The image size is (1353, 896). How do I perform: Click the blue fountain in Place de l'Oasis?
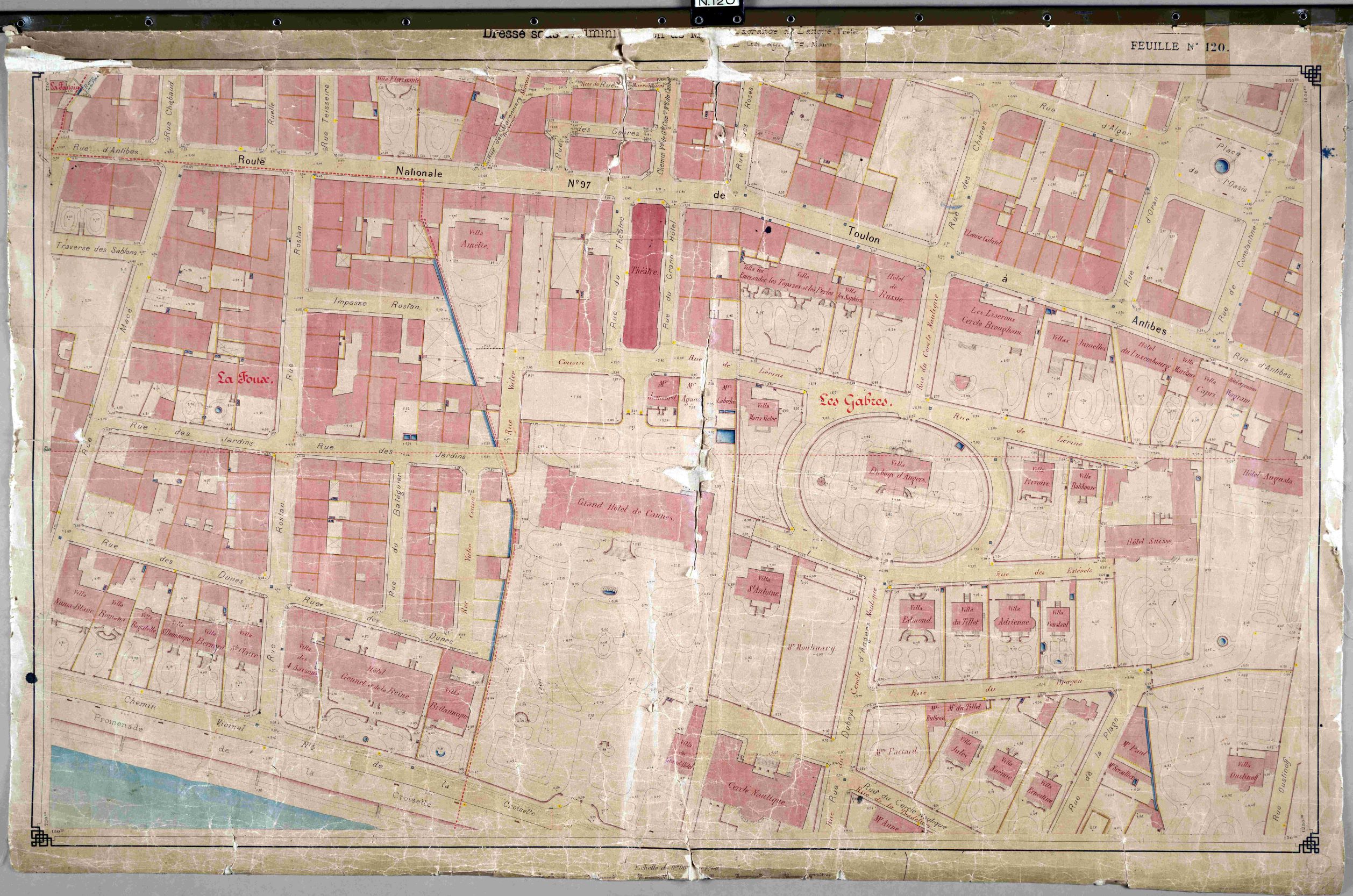(x=1222, y=166)
